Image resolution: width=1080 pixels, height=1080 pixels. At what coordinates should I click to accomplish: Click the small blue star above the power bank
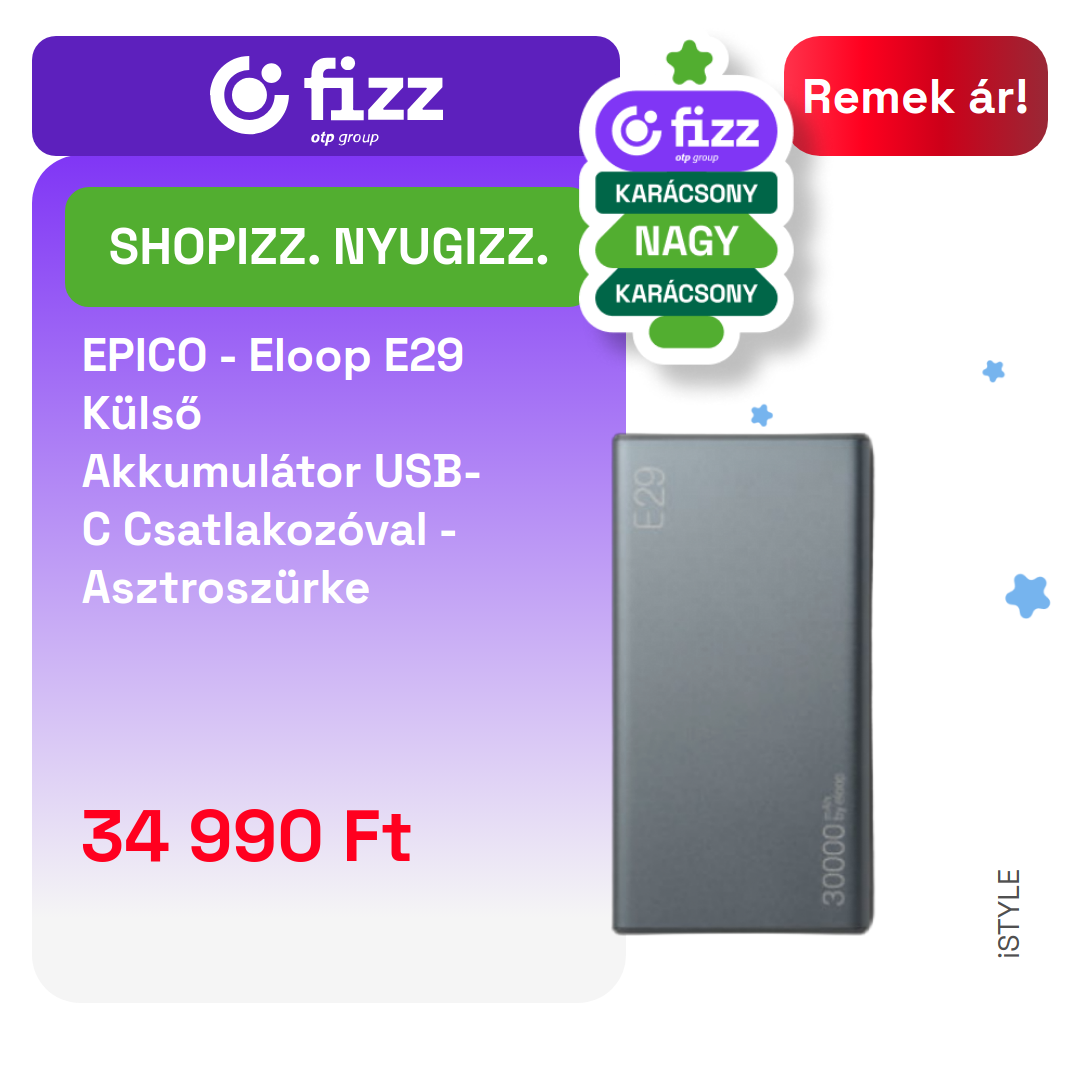[x=761, y=415]
